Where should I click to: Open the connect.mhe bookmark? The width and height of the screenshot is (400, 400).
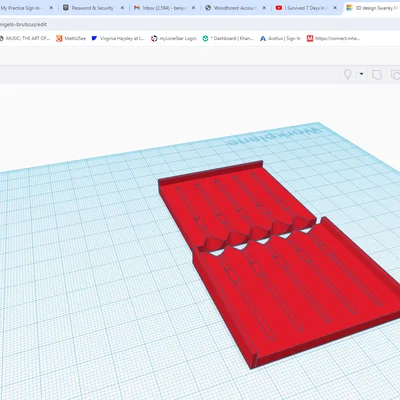pos(333,38)
